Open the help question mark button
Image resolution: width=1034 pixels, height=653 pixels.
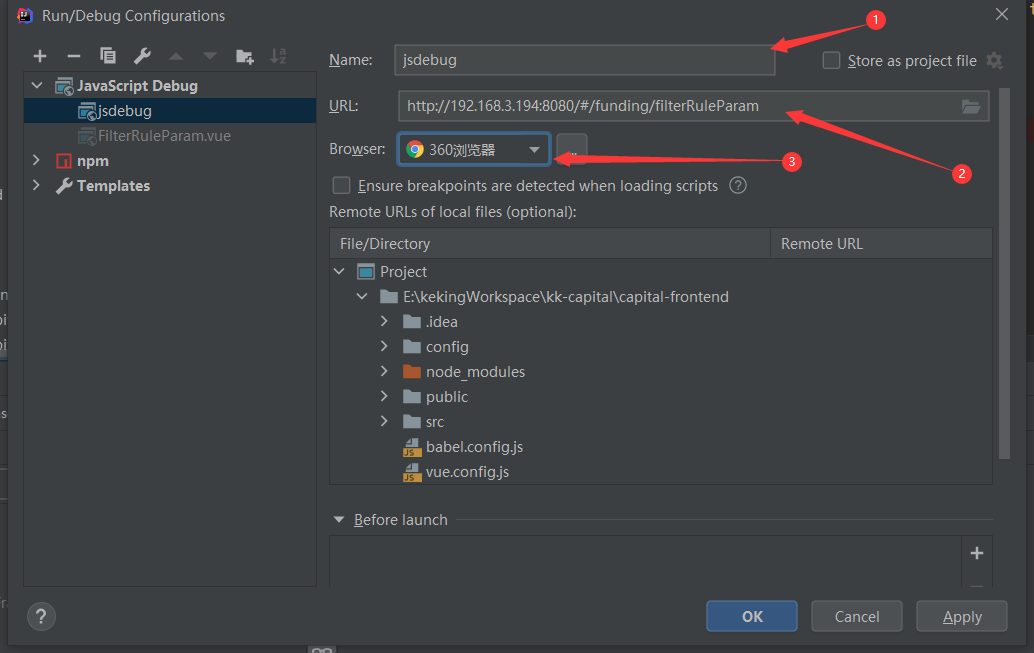point(43,616)
